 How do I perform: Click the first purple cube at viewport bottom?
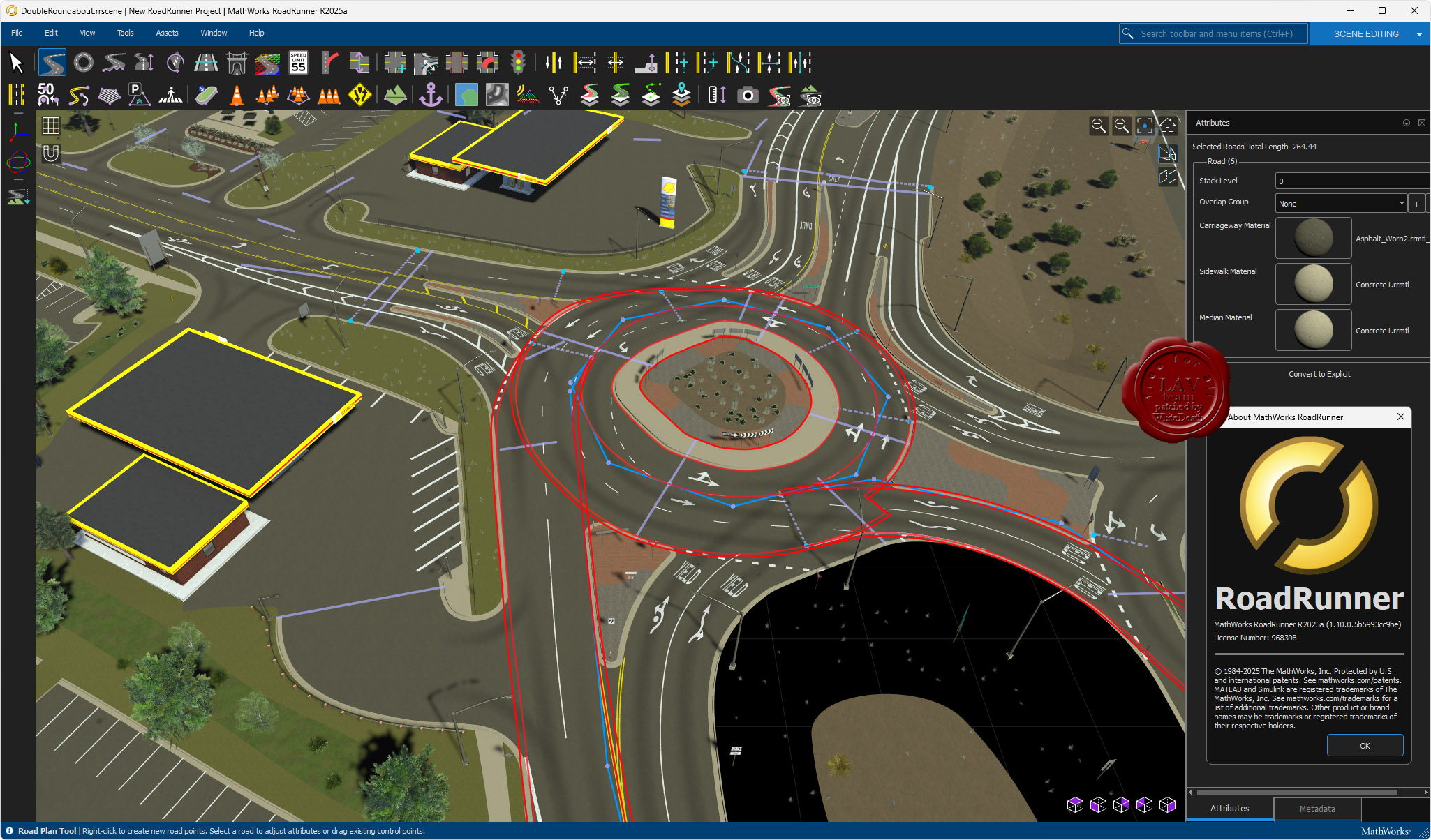click(x=1075, y=804)
